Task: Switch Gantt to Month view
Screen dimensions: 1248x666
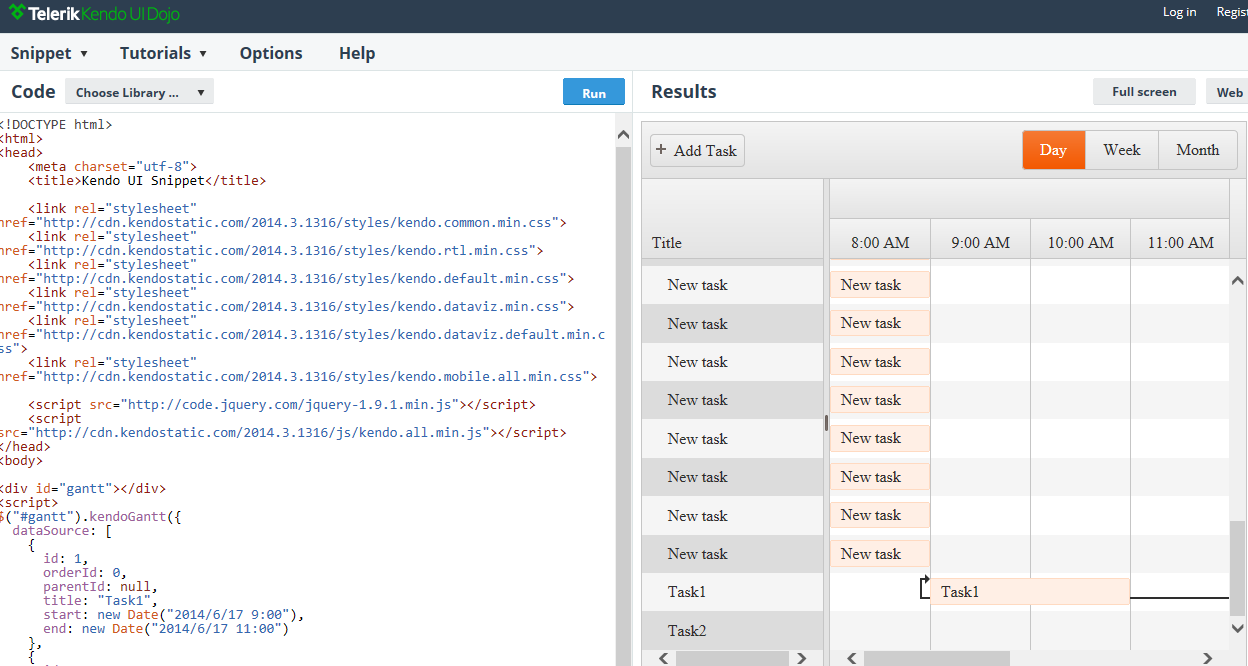Action: pyautogui.click(x=1197, y=150)
